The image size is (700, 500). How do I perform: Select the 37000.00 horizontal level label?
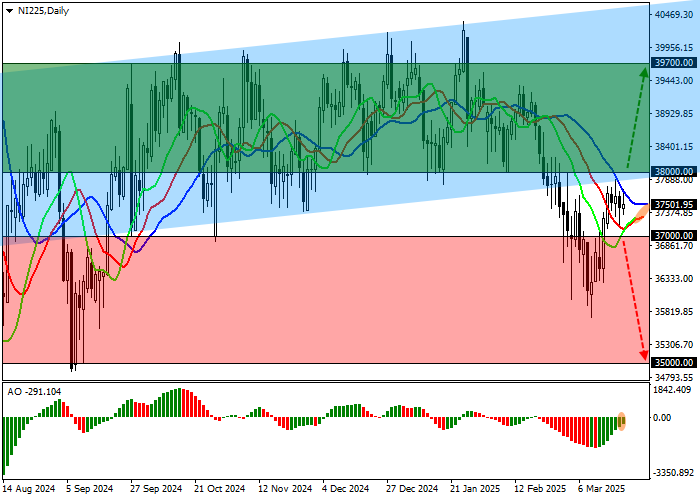[x=673, y=236]
